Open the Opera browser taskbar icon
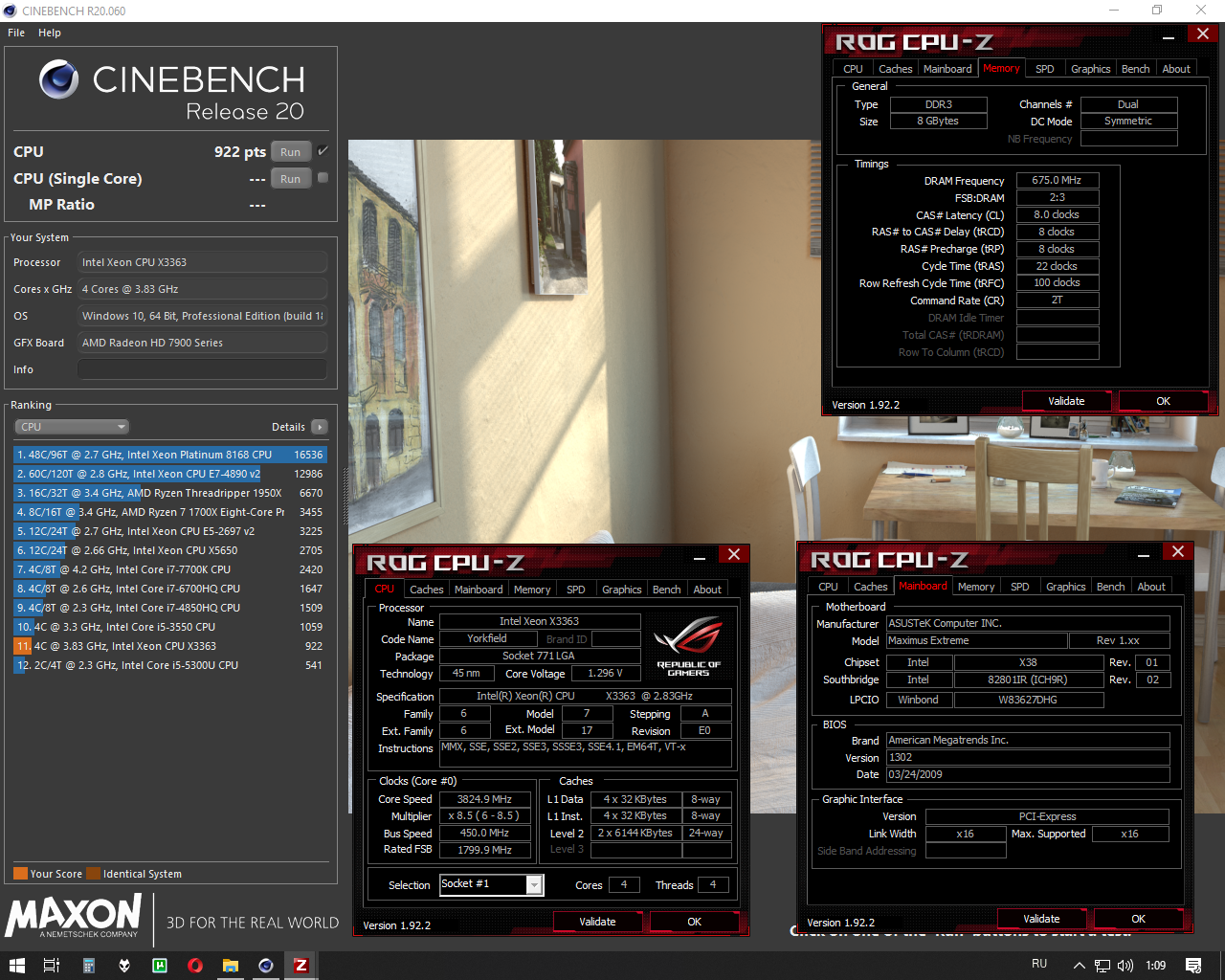The height and width of the screenshot is (980, 1225). (195, 965)
